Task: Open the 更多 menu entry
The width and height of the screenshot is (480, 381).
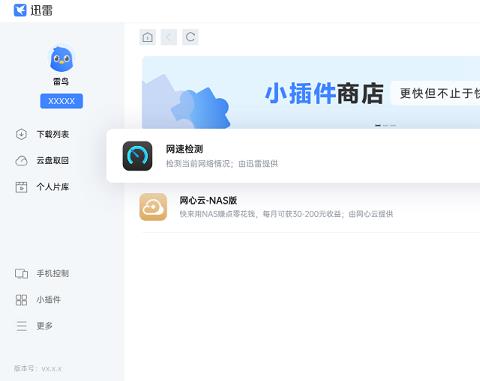Action: click(45, 326)
